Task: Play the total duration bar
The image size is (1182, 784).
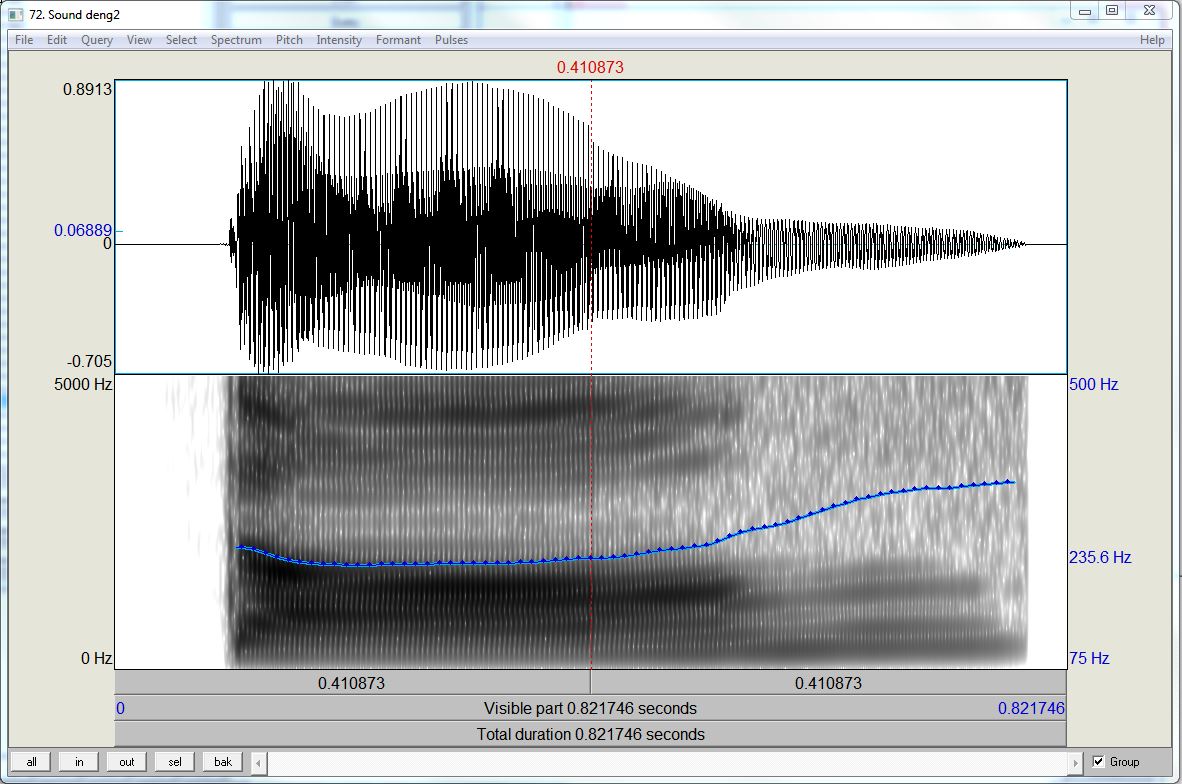Action: pyautogui.click(x=590, y=734)
